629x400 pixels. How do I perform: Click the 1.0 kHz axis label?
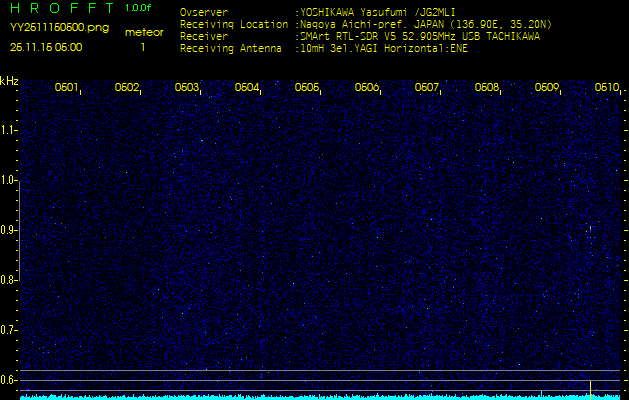(x=7, y=180)
